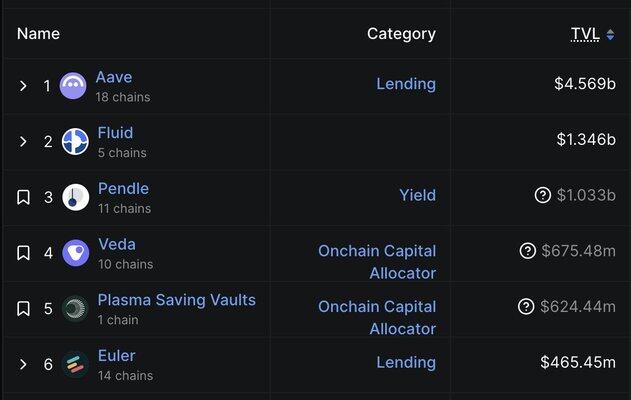
Task: Click the help icon next to Veda TVL
Action: 528,251
